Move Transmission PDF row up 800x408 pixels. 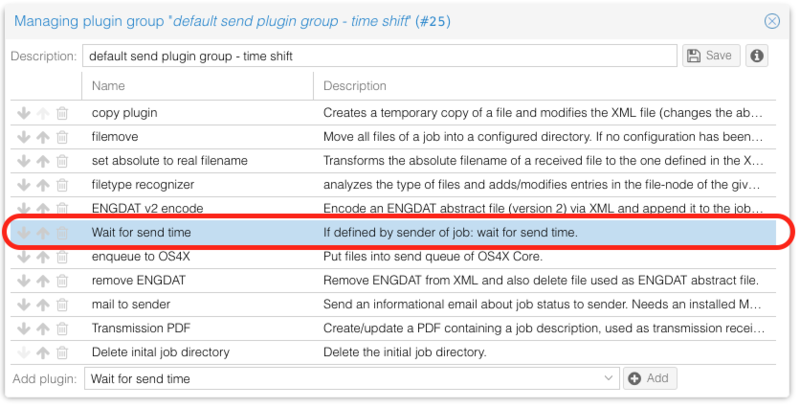pos(43,329)
